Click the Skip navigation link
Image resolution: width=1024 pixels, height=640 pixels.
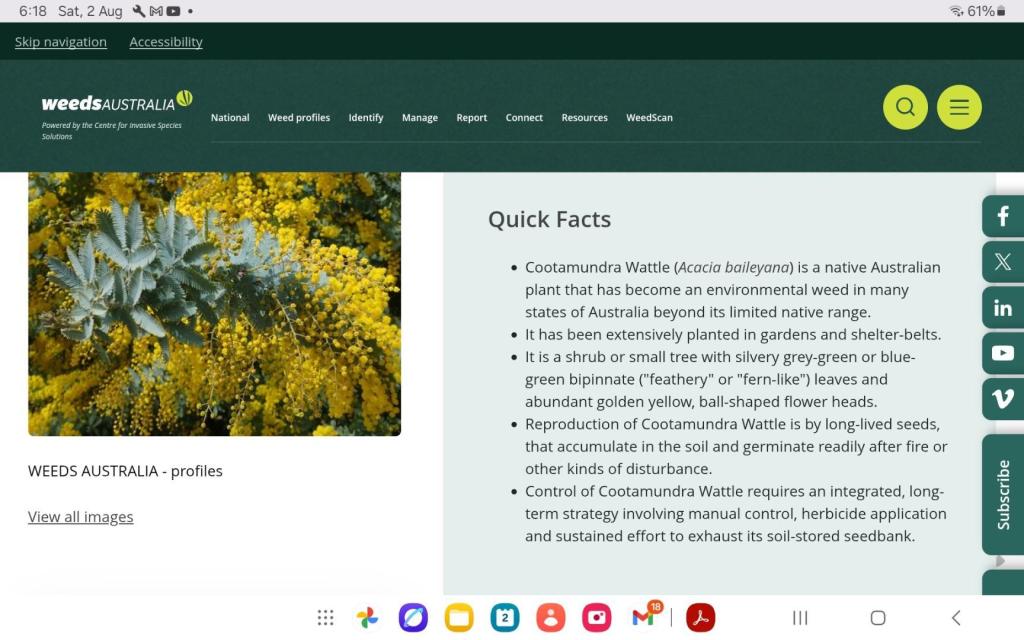coord(61,42)
